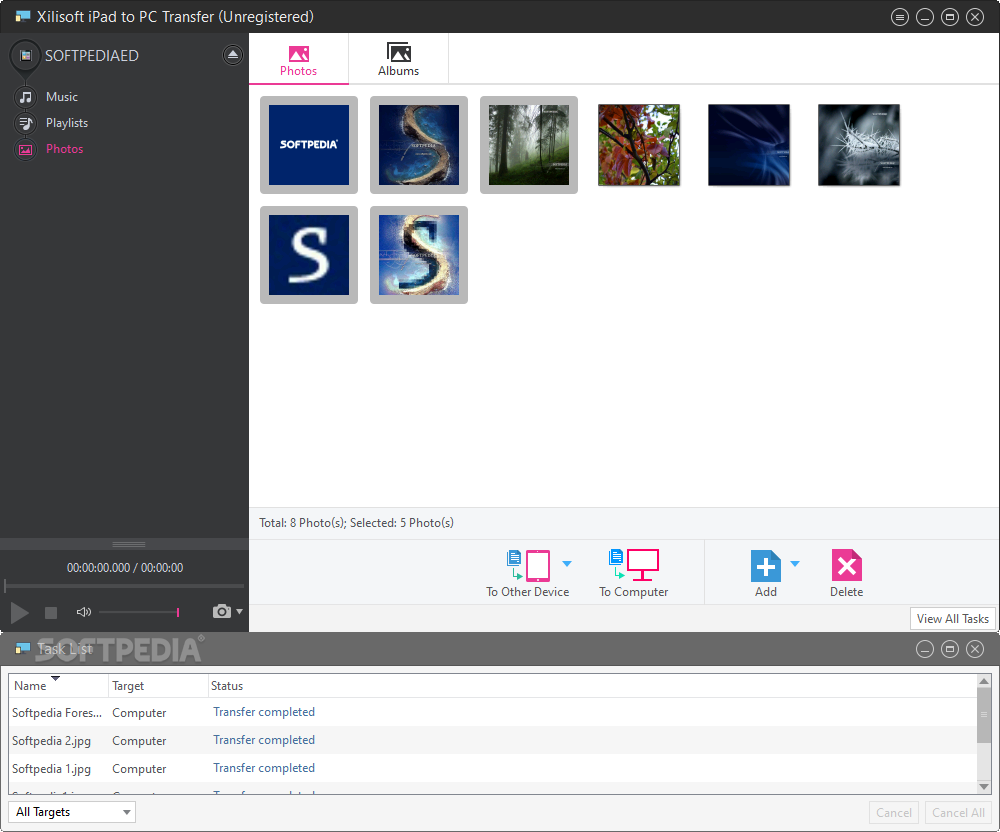
Task: Click the Computer target for Softpedia 1.jpg
Action: [139, 769]
